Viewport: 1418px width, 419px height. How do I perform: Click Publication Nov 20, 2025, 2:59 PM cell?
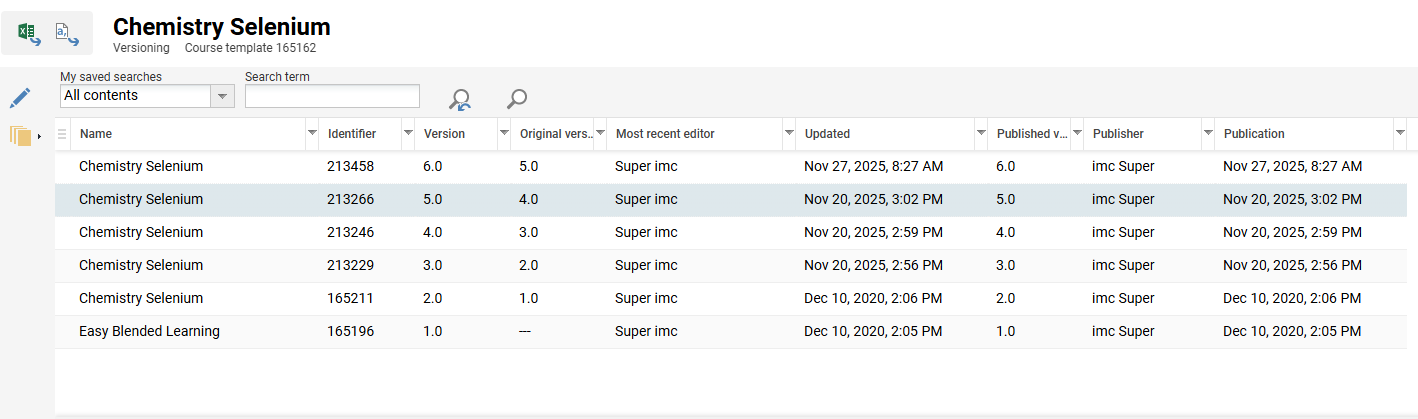pyautogui.click(x=1292, y=232)
